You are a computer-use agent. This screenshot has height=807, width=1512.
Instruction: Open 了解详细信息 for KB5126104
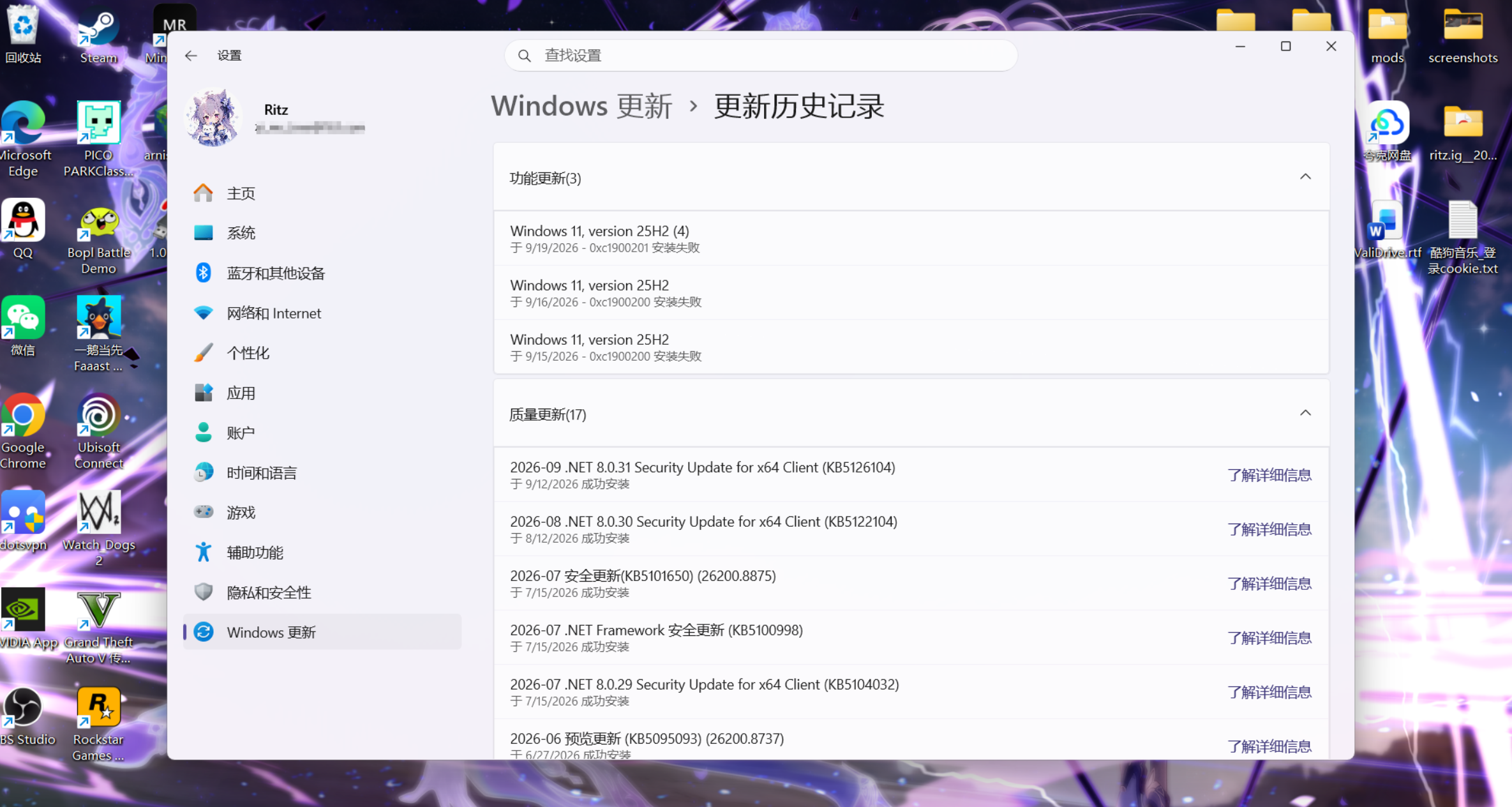[x=1269, y=475]
